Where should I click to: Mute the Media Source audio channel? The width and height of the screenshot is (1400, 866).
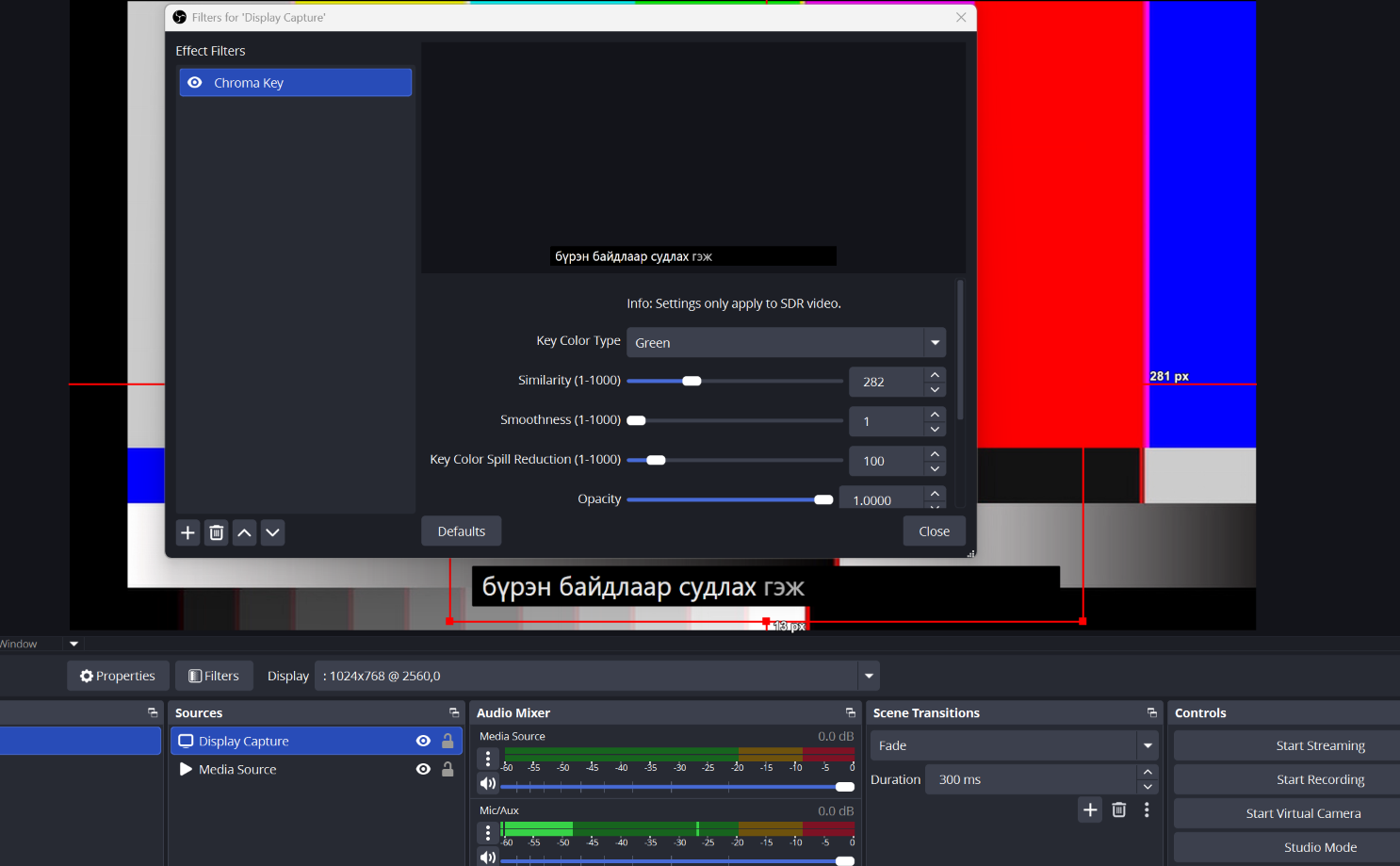tap(488, 783)
